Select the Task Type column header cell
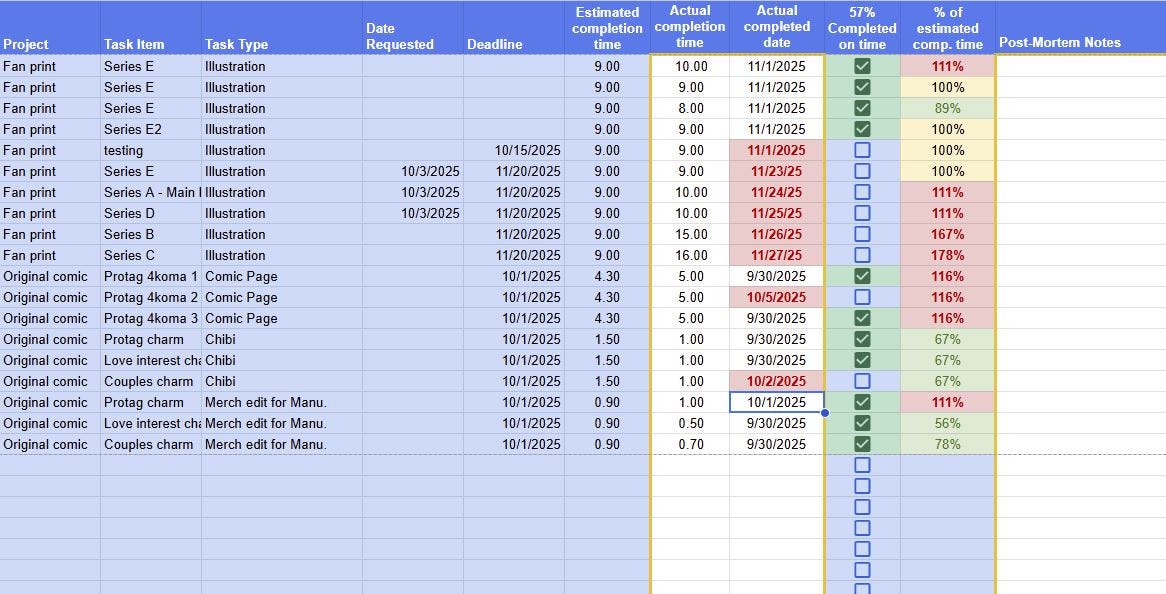This screenshot has height=594, width=1166. pos(282,28)
